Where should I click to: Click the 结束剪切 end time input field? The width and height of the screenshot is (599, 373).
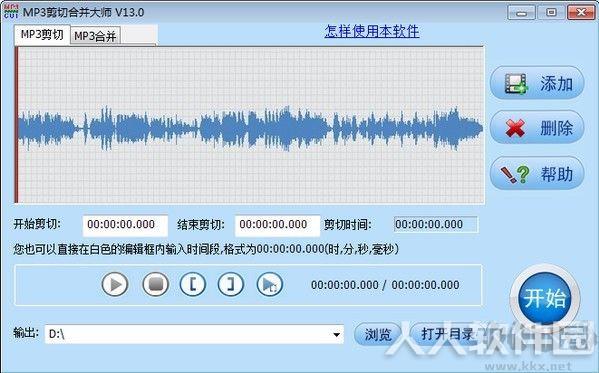(x=277, y=225)
